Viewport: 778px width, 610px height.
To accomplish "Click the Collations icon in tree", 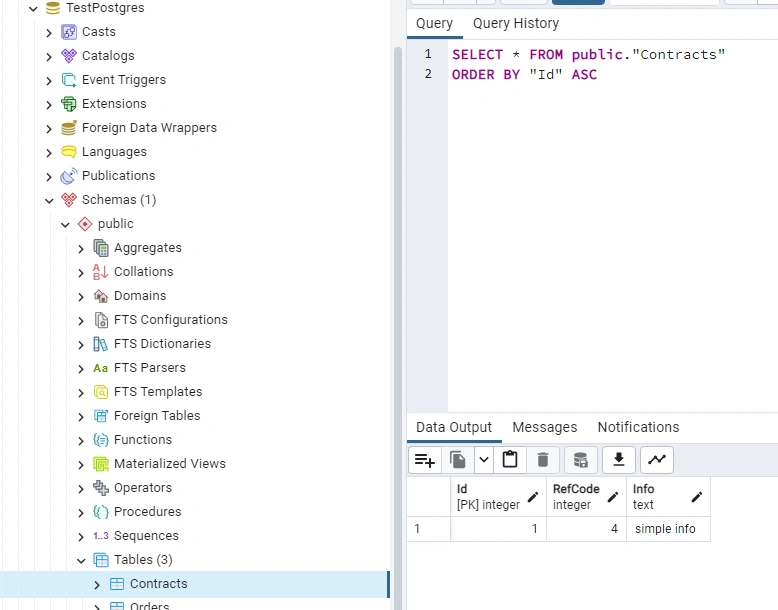I will pyautogui.click(x=101, y=271).
